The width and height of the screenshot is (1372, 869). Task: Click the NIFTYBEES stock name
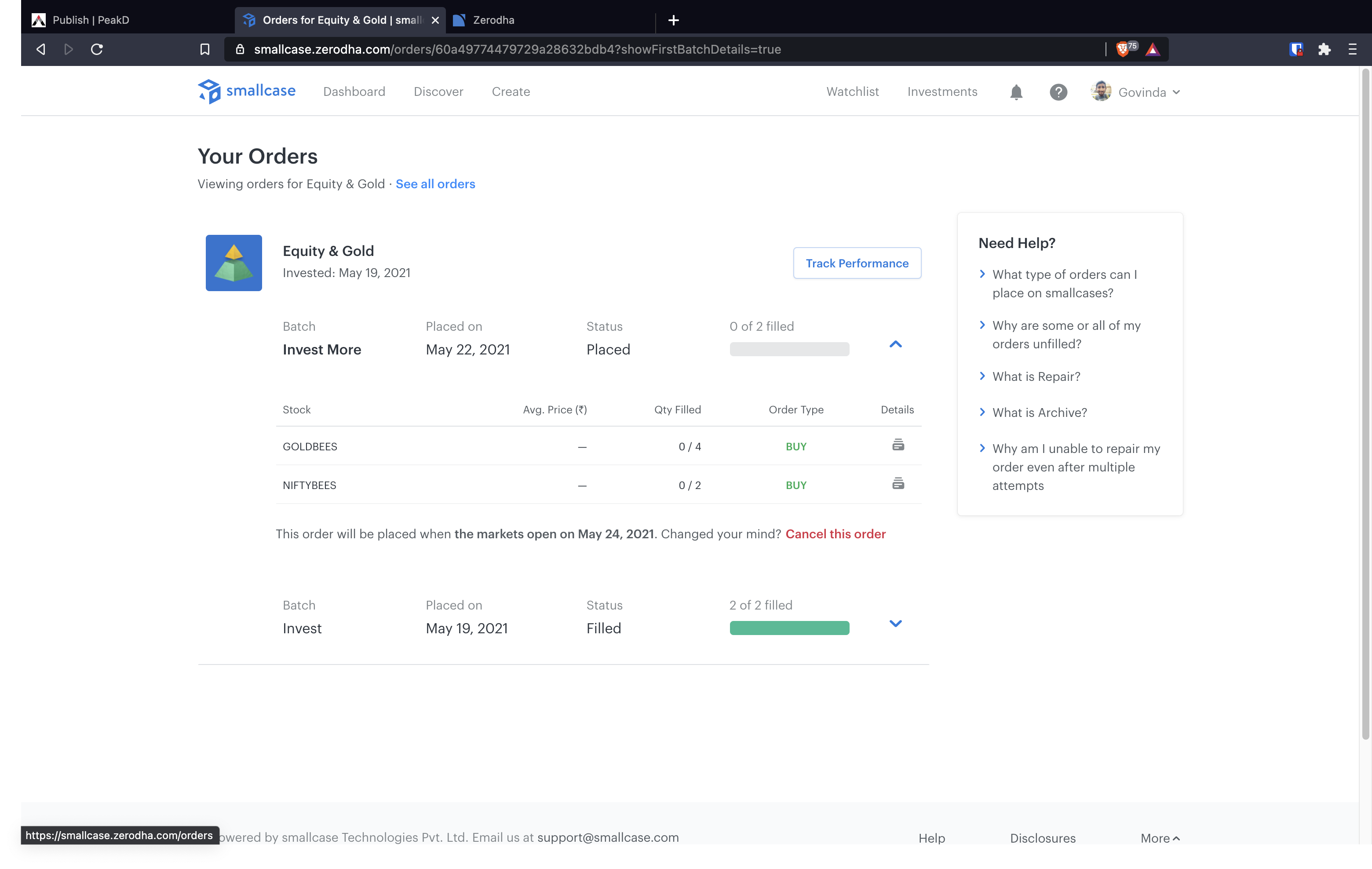coord(310,486)
